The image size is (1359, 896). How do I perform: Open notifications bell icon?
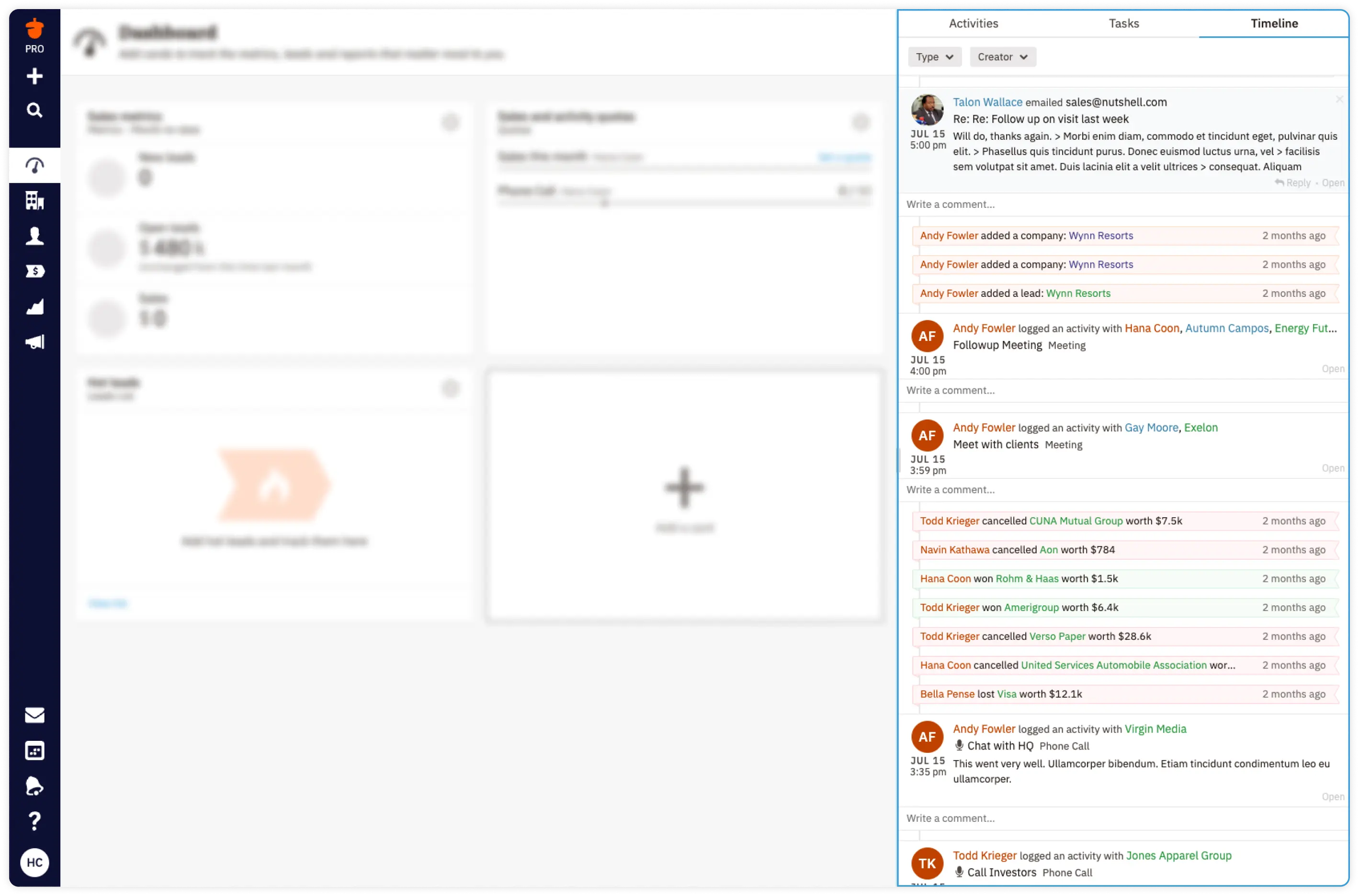[x=34, y=786]
